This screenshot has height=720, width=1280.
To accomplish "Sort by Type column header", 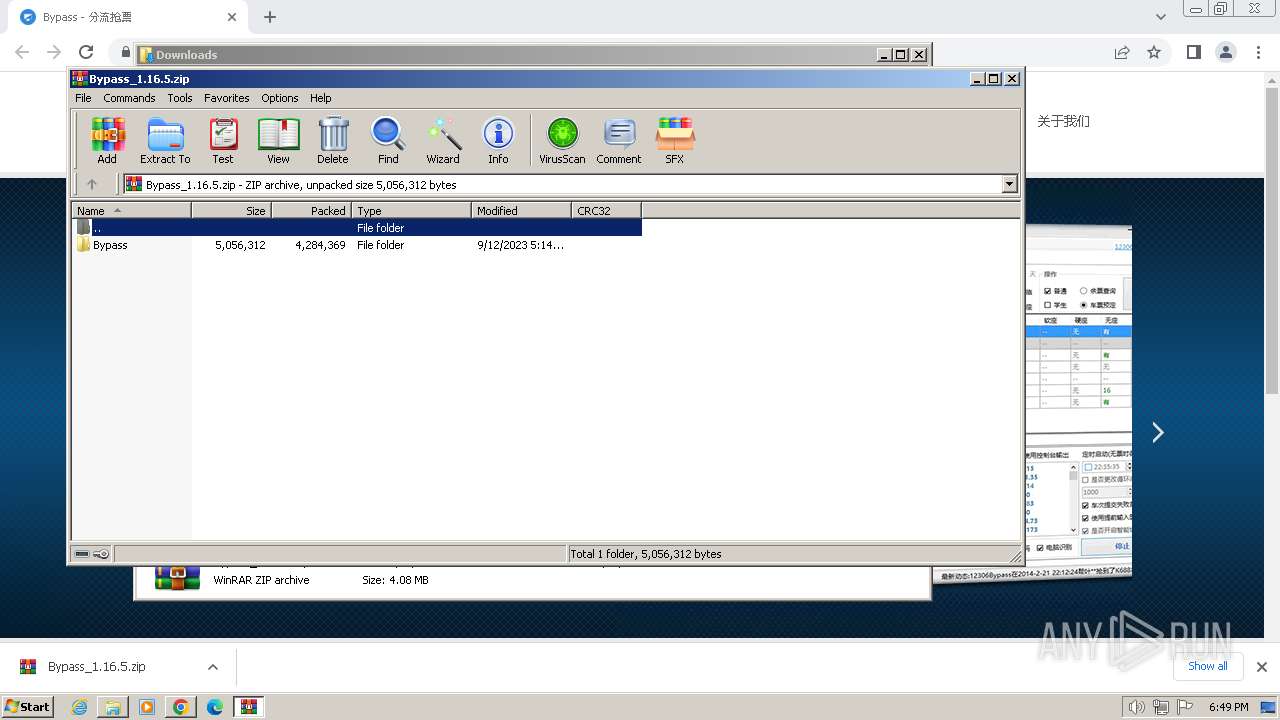I will (x=411, y=210).
